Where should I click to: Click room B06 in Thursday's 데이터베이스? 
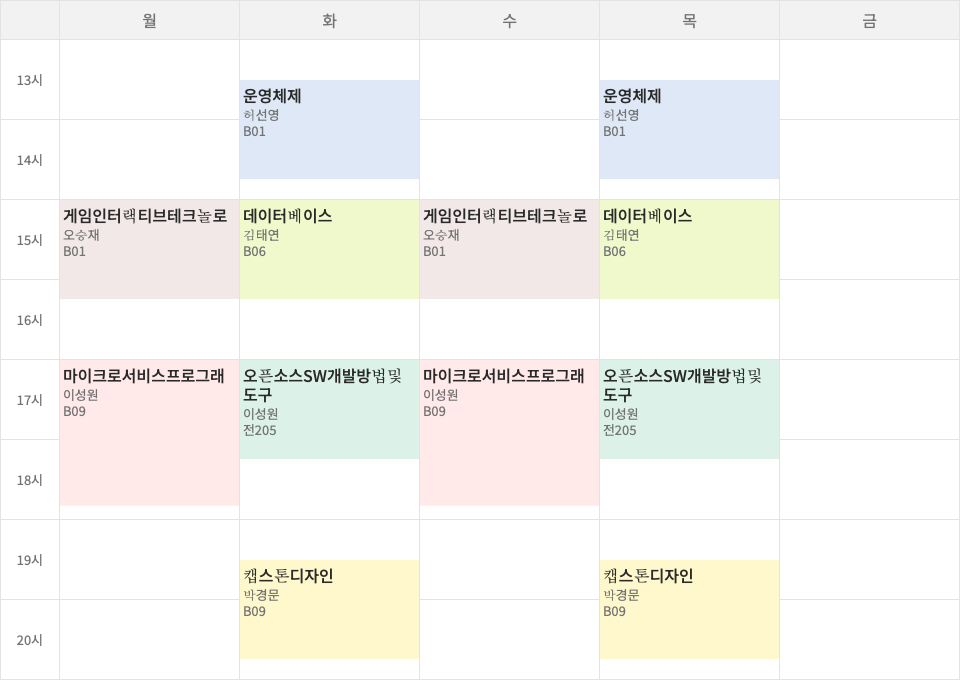coord(614,252)
